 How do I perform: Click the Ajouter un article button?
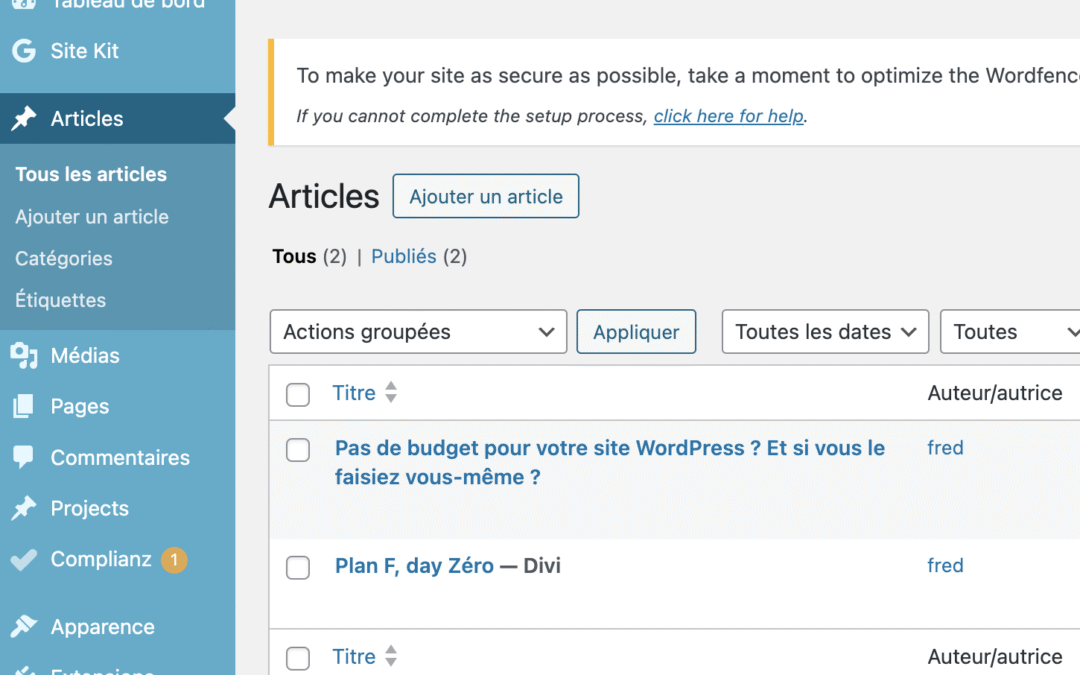tap(486, 196)
